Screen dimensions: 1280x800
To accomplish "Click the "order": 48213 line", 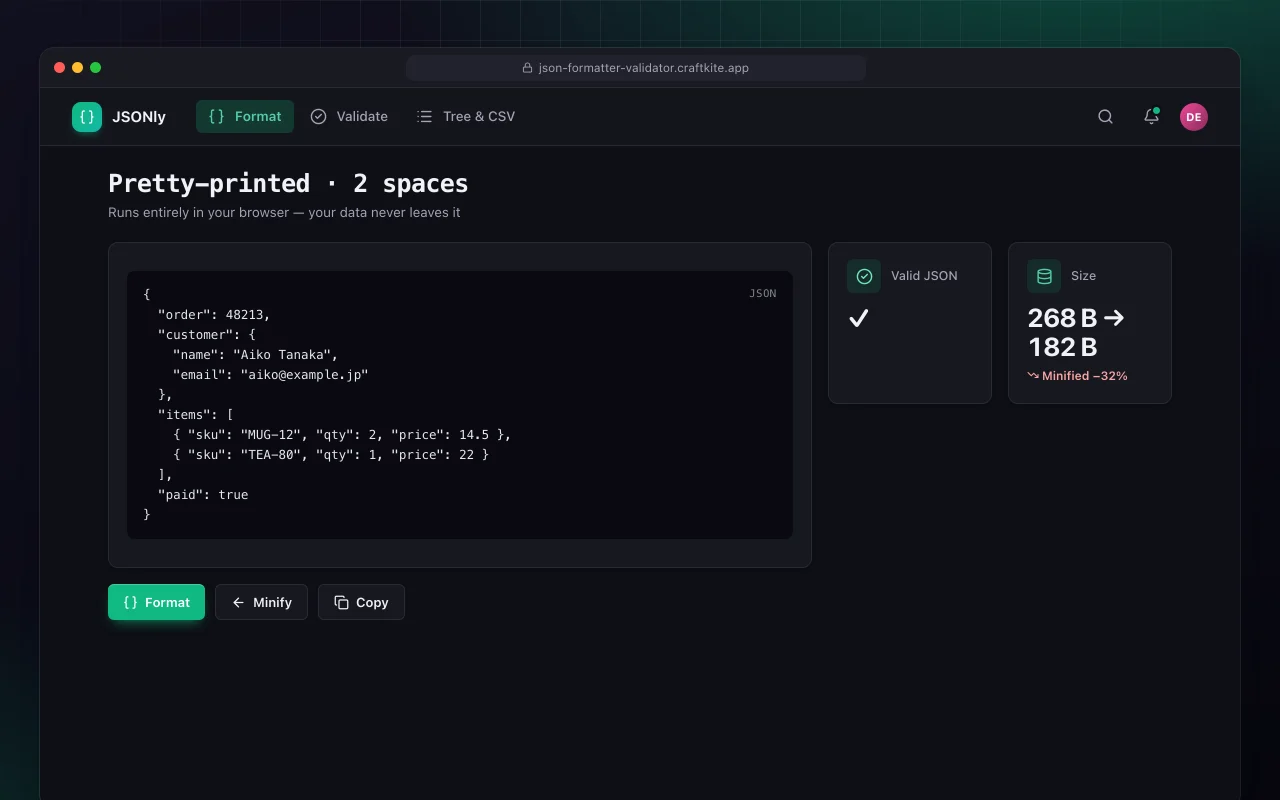I will tap(214, 314).
